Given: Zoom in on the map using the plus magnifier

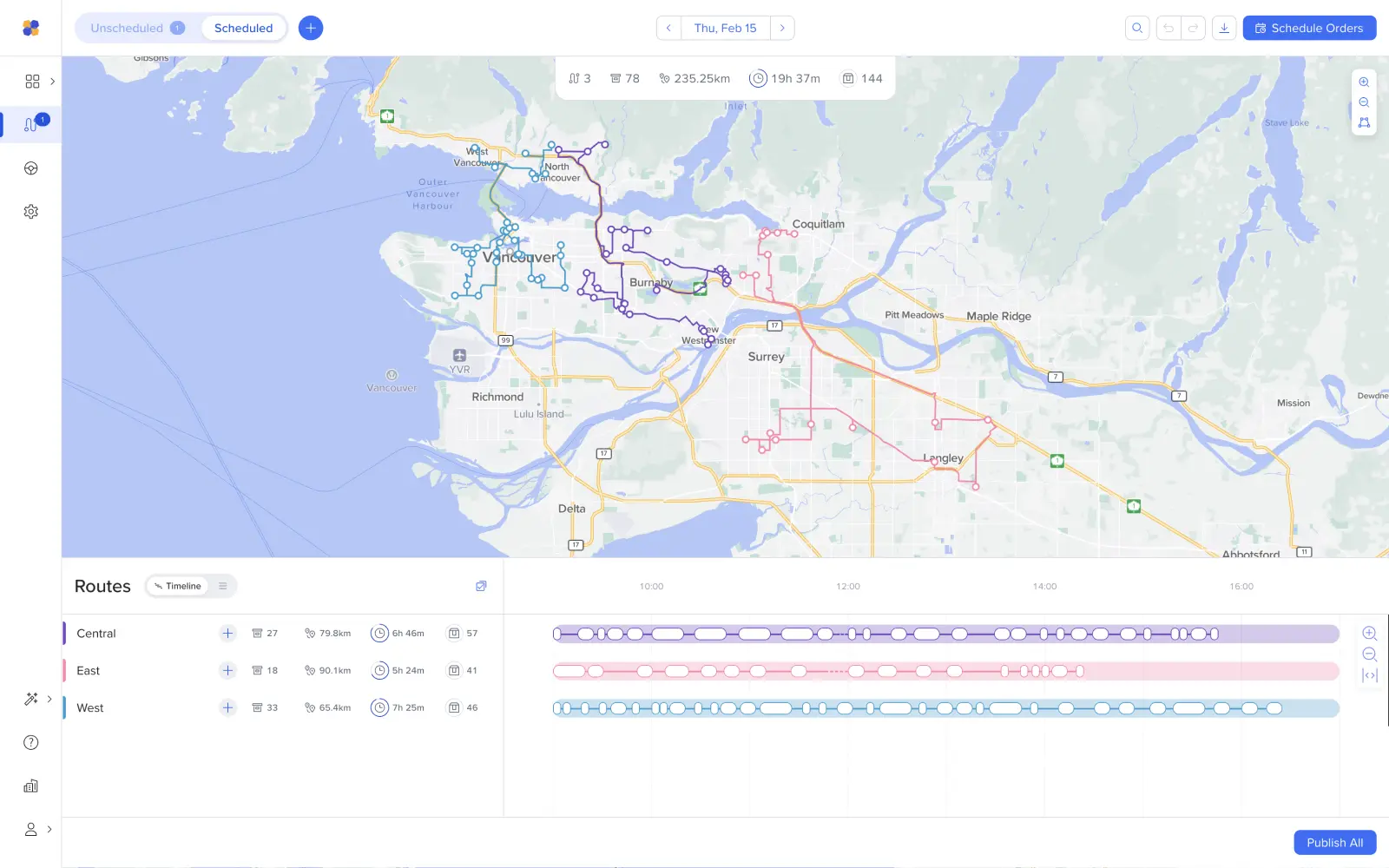Looking at the screenshot, I should 1364,82.
